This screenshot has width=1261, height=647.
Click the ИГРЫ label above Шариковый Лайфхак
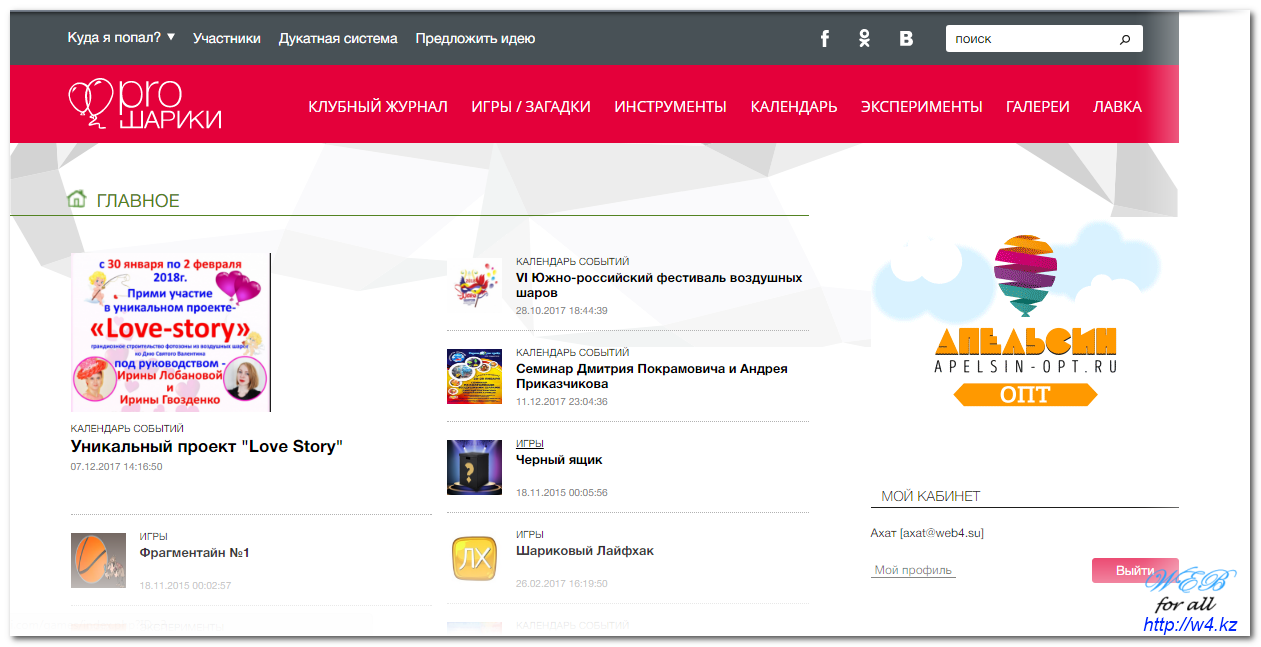pyautogui.click(x=530, y=535)
